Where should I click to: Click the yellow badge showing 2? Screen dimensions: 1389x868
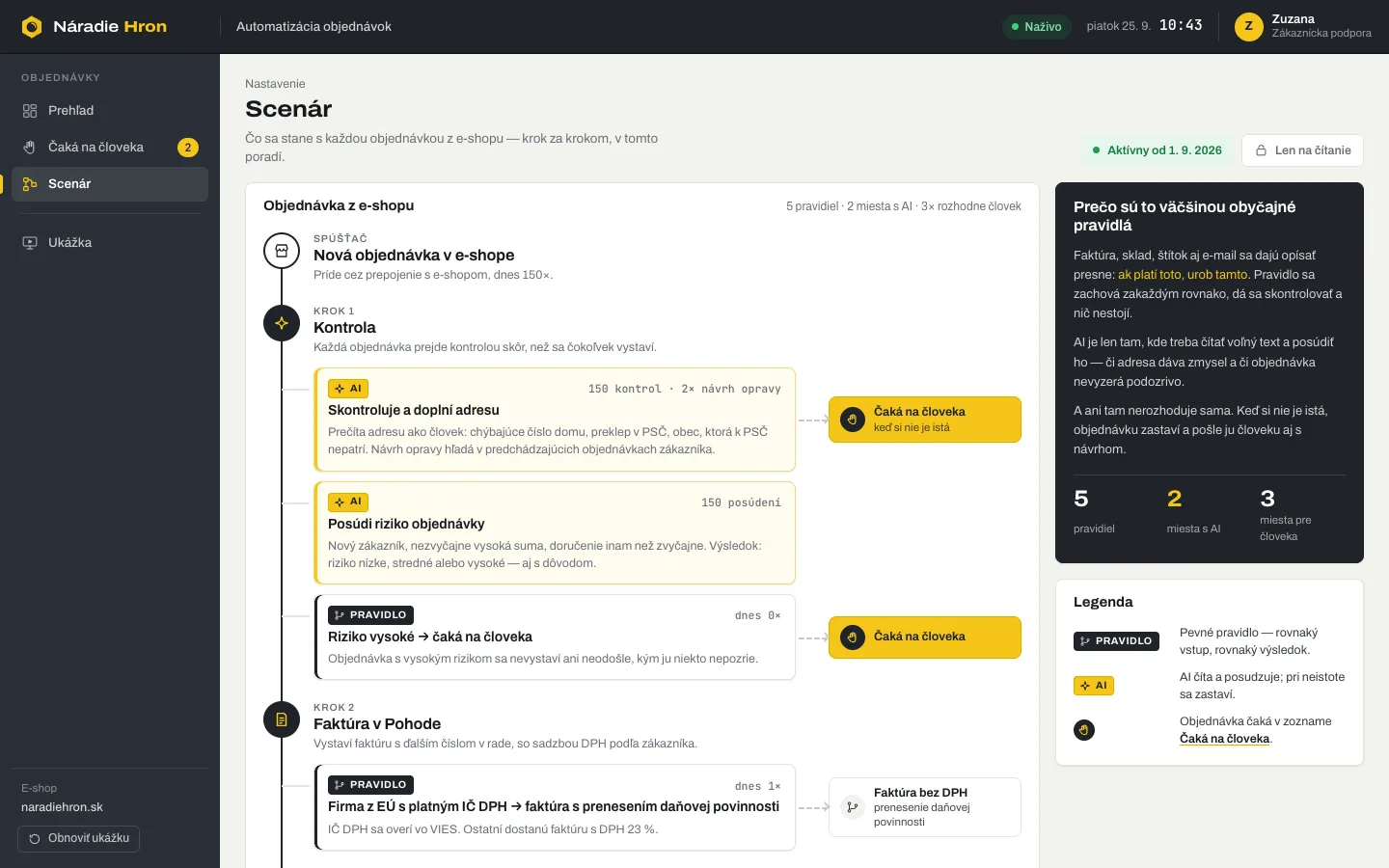pos(188,148)
